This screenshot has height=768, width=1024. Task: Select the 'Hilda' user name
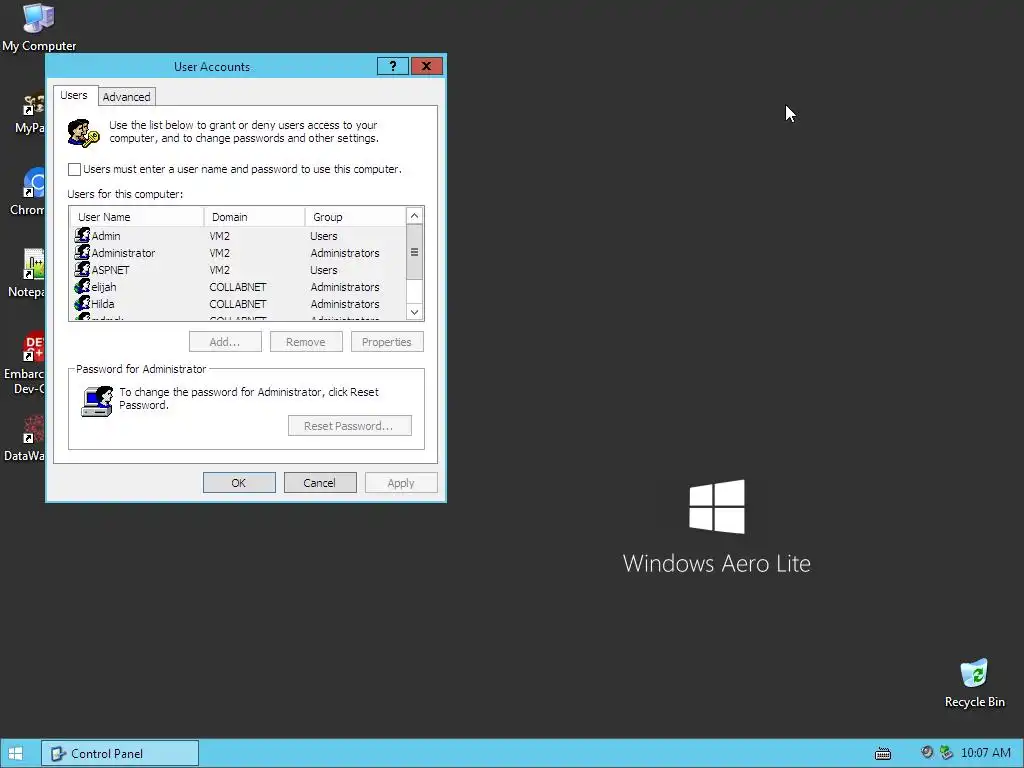tap(103, 304)
